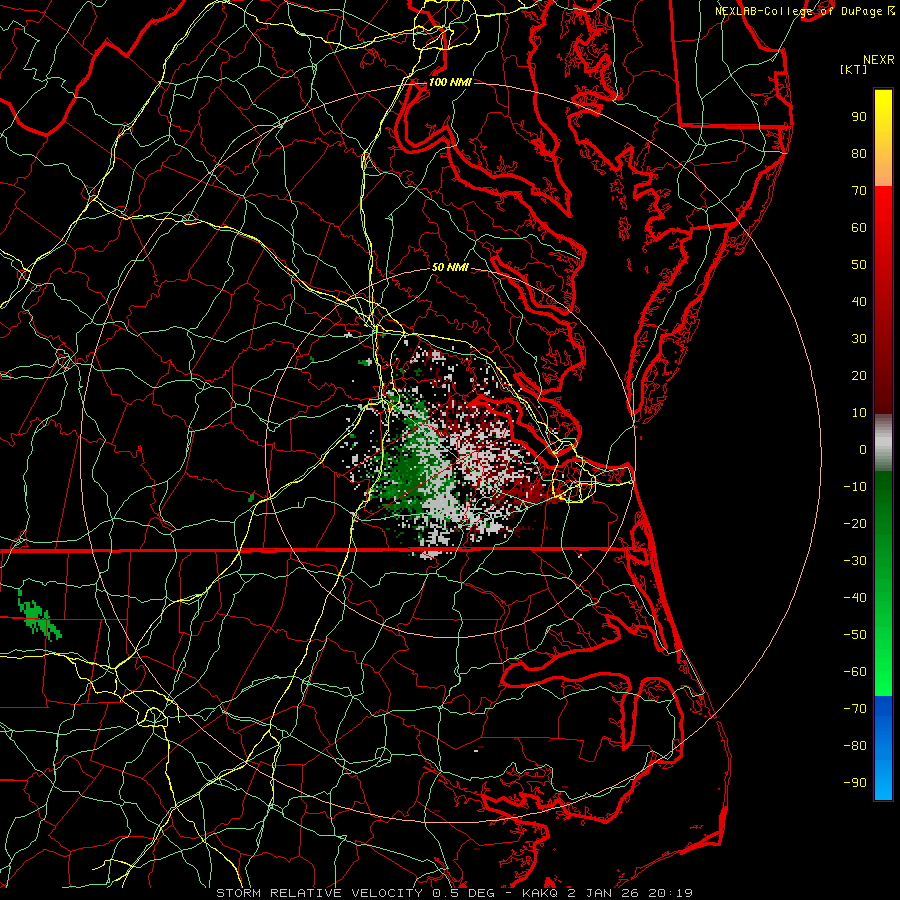Click the 50 value on the velocity scale
Screen dimensions: 900x900
coord(859,265)
